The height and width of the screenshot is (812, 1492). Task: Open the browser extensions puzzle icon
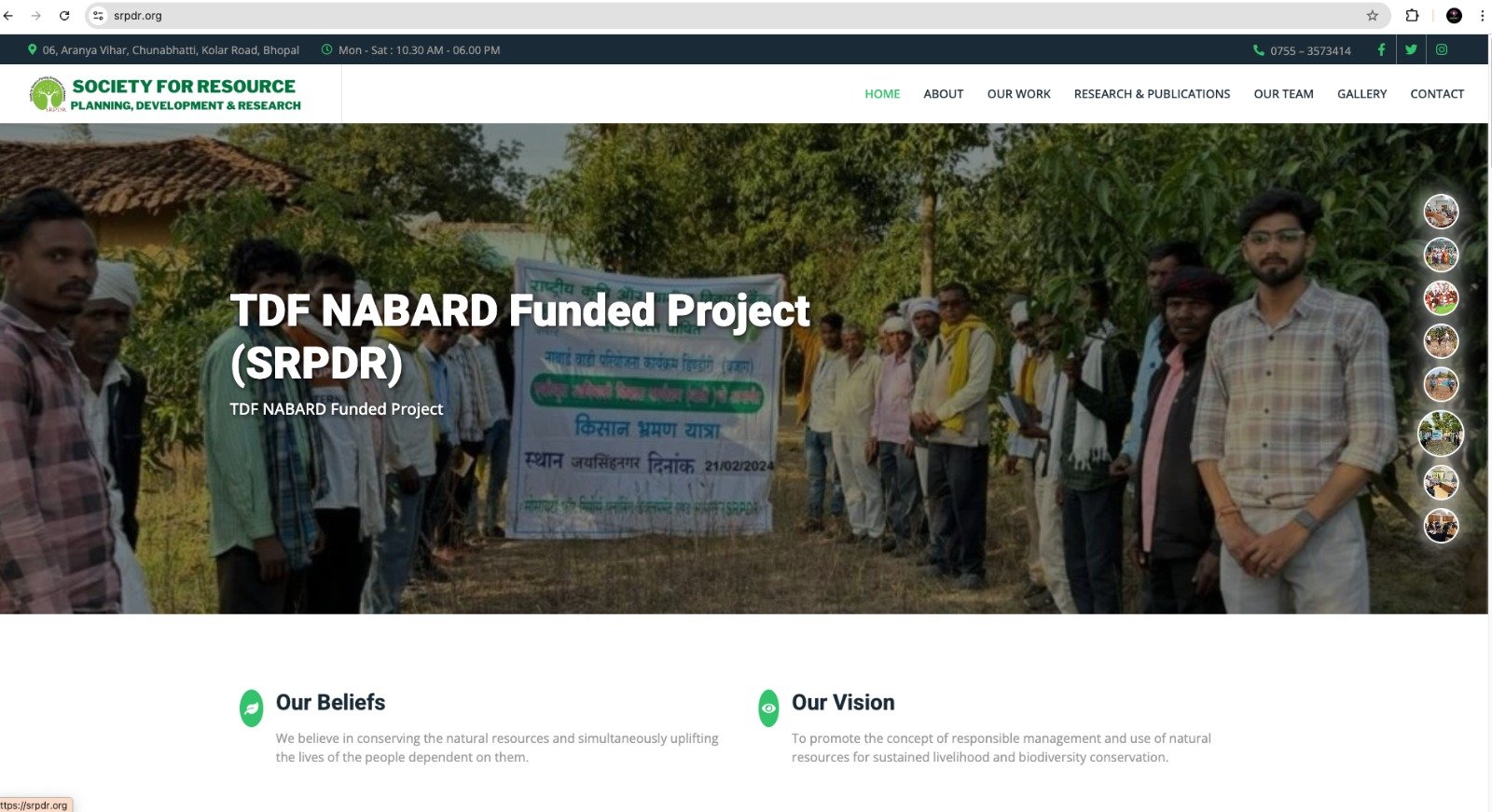tap(1412, 16)
